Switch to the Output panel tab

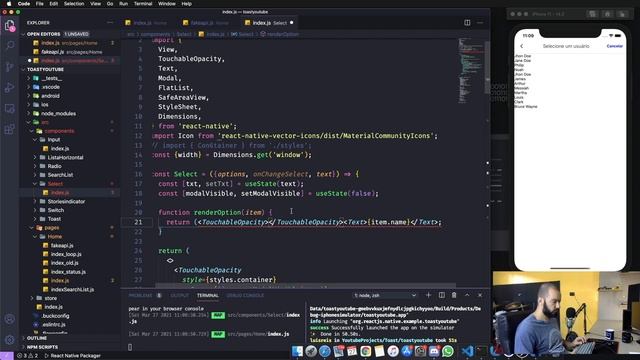pos(180,295)
